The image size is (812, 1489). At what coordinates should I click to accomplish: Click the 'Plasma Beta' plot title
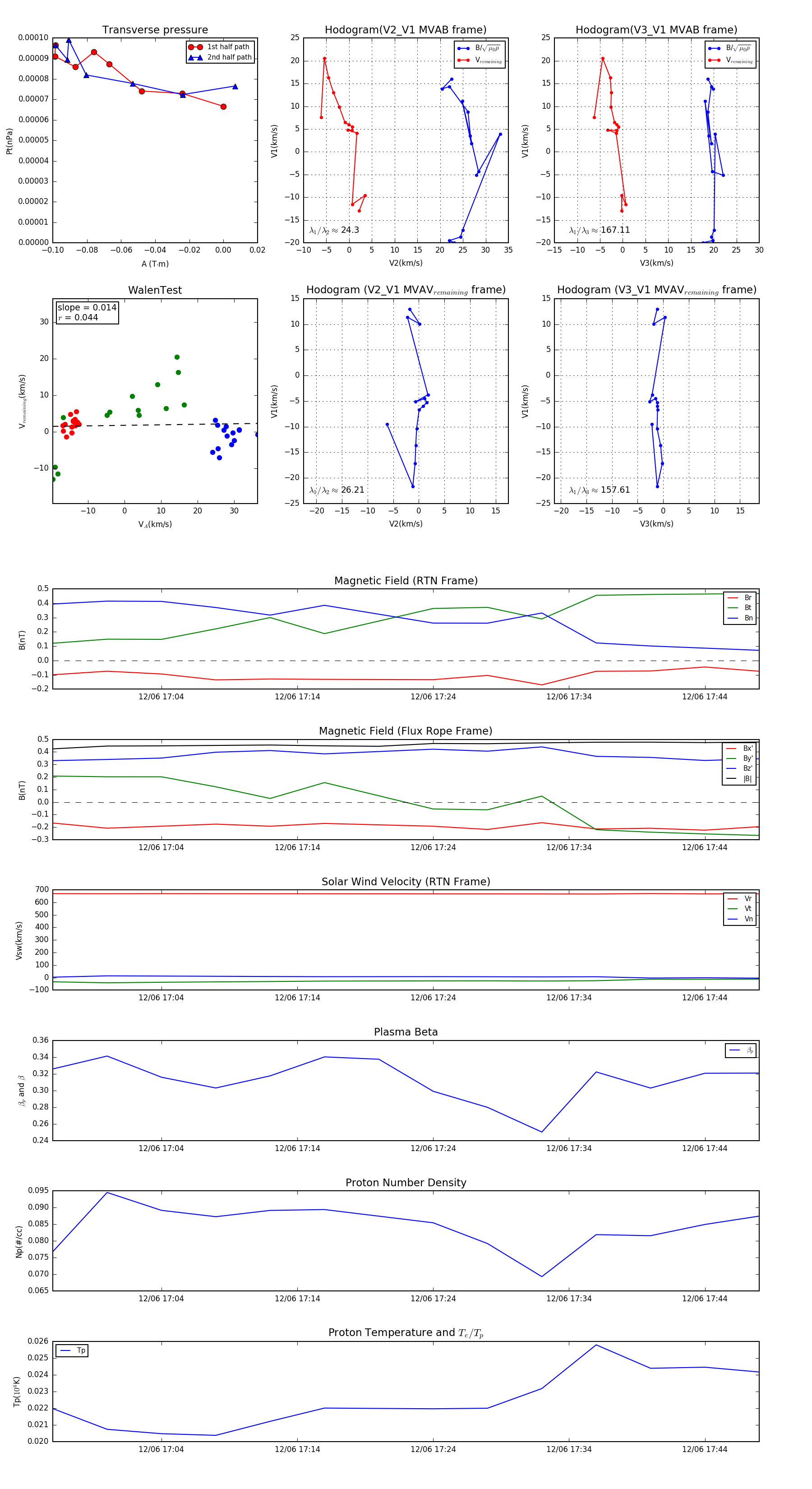tap(406, 1032)
